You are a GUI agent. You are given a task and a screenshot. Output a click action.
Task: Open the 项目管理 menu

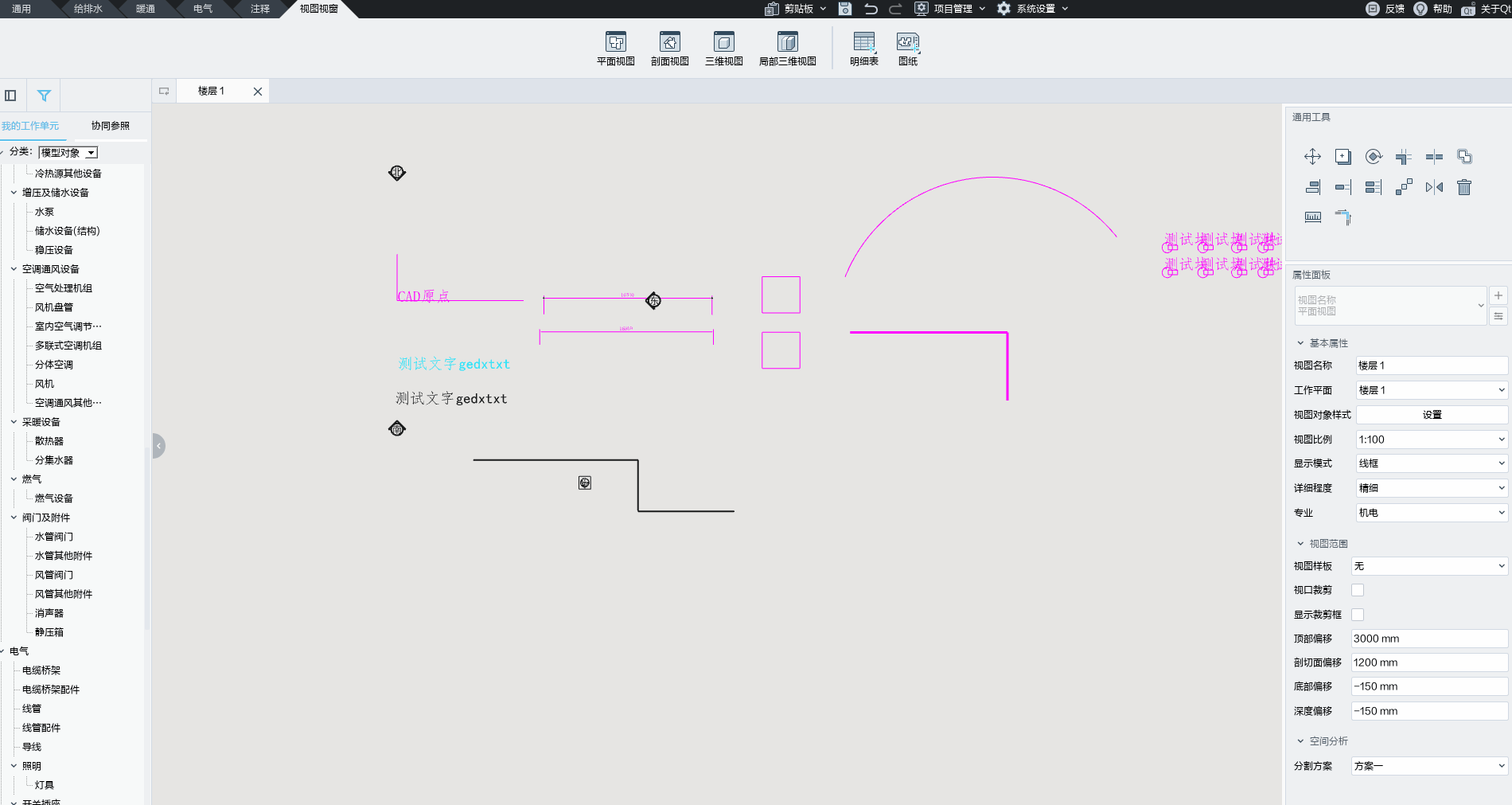point(950,9)
